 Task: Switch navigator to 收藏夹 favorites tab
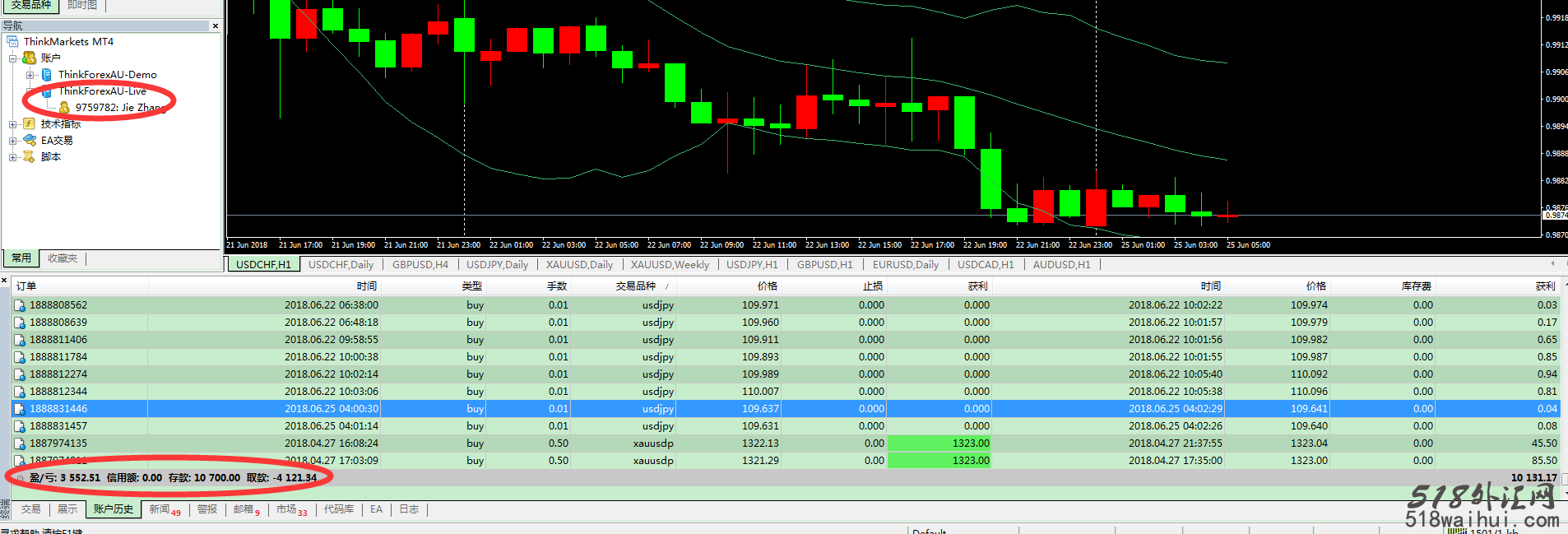[x=63, y=258]
